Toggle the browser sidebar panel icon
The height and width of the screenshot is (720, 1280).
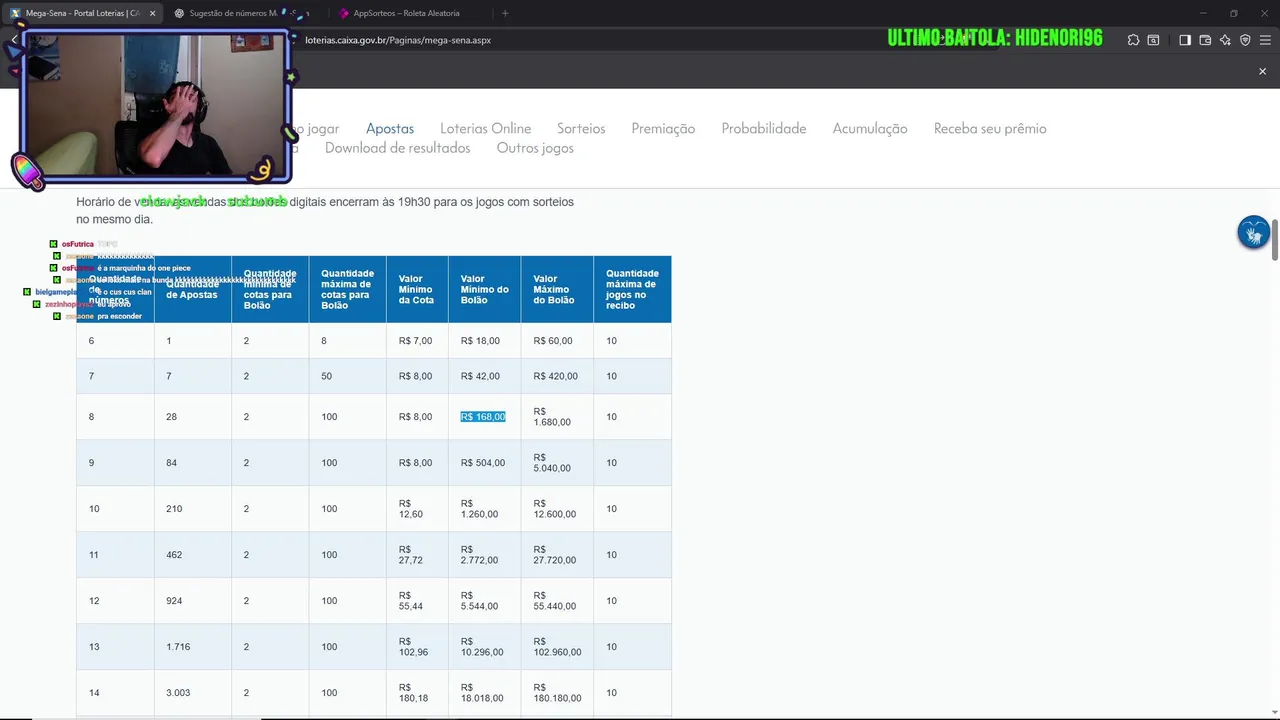pyautogui.click(x=1185, y=40)
